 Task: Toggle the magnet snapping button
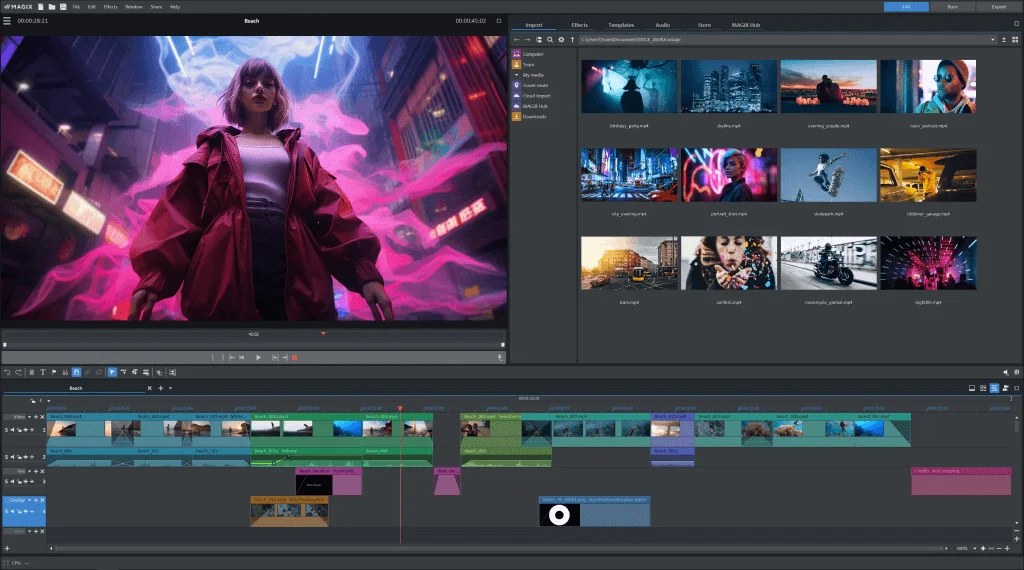(x=76, y=372)
